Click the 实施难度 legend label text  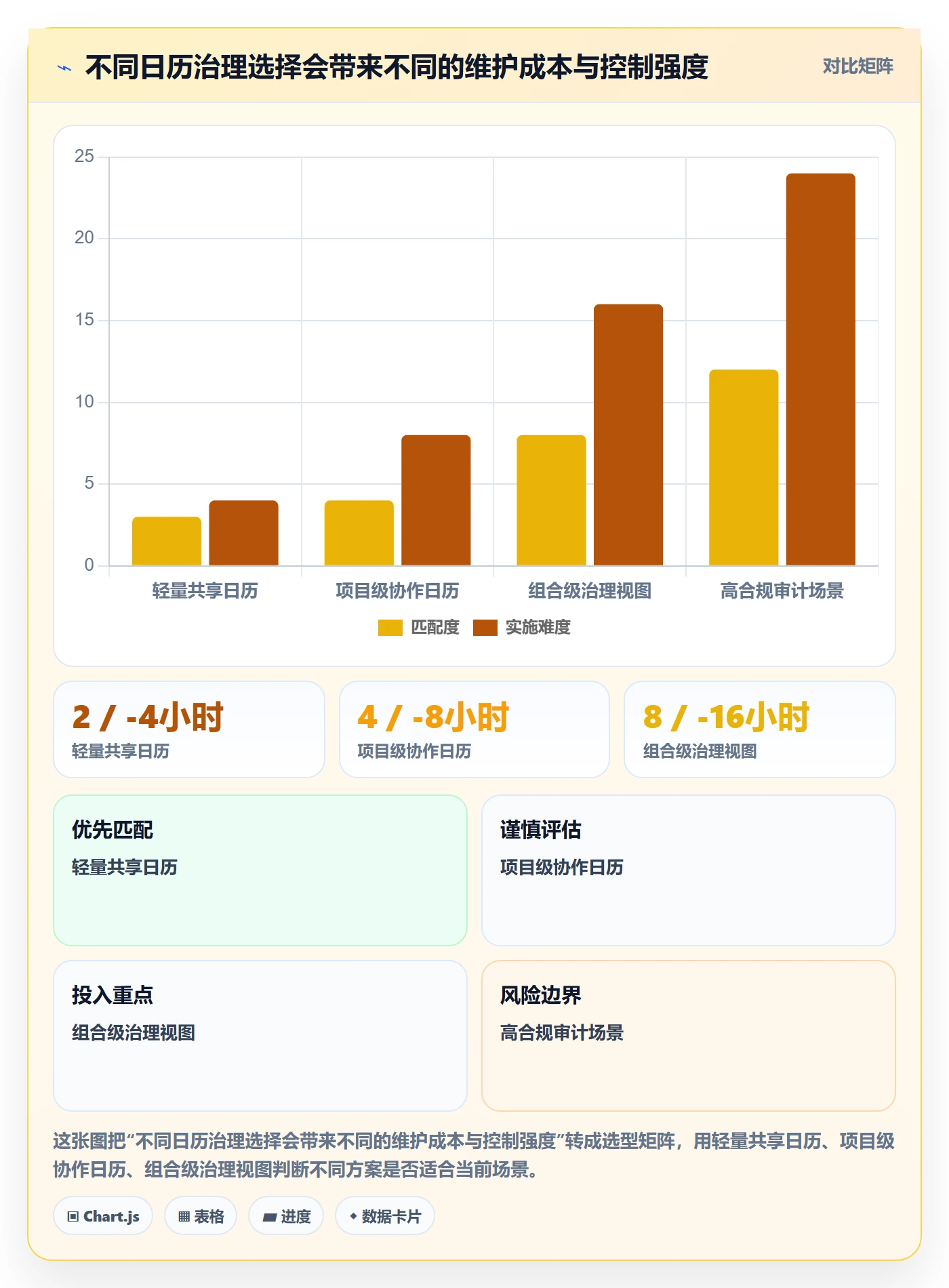[x=538, y=628]
